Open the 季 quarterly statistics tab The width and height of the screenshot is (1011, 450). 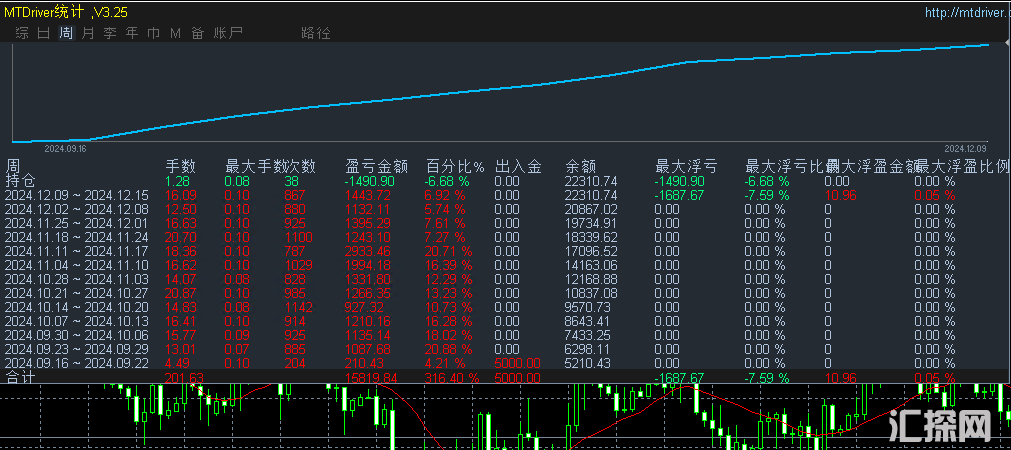(x=110, y=33)
